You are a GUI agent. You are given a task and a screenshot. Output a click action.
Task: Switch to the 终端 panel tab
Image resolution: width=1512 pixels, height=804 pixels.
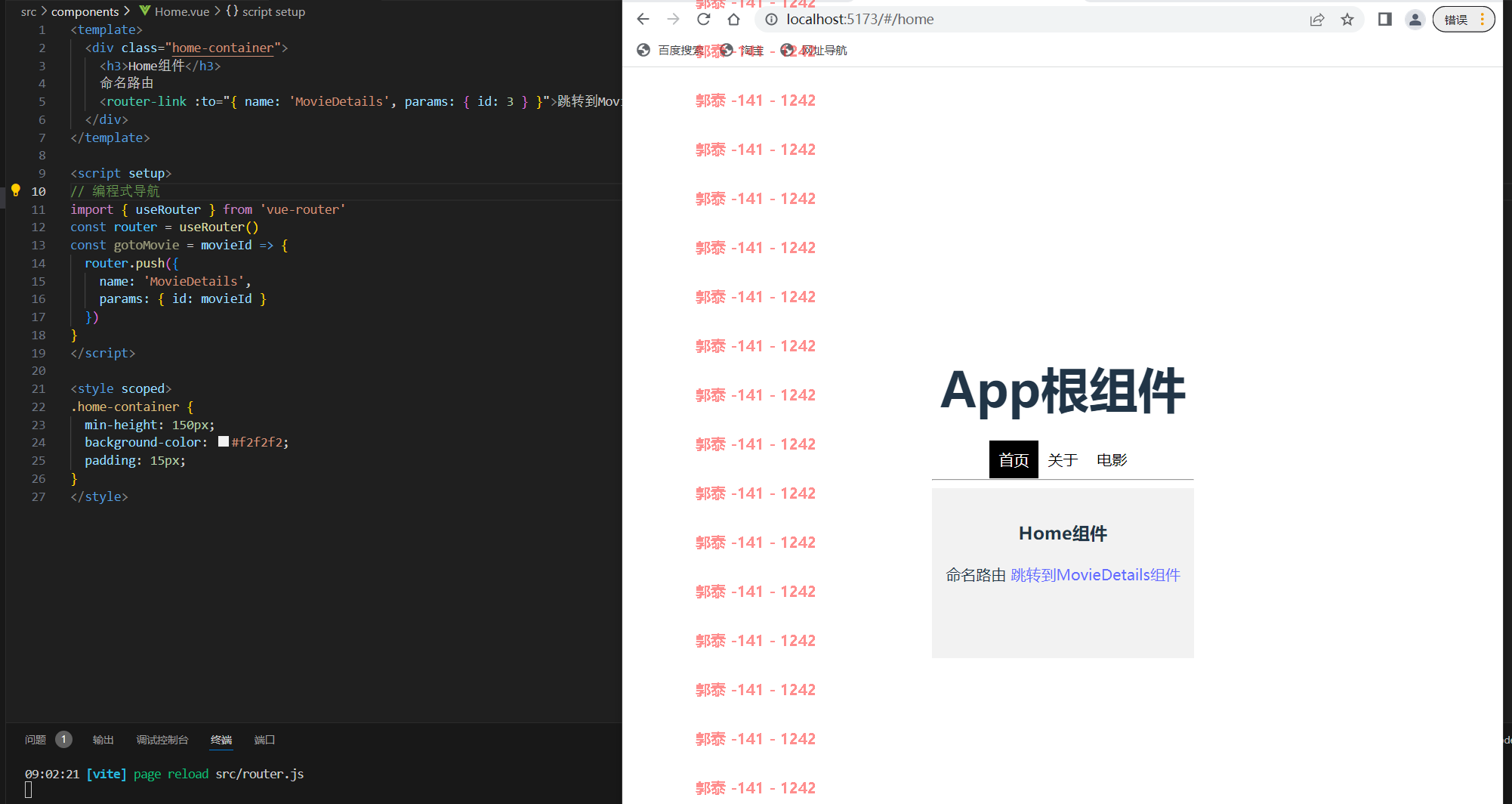tap(221, 740)
